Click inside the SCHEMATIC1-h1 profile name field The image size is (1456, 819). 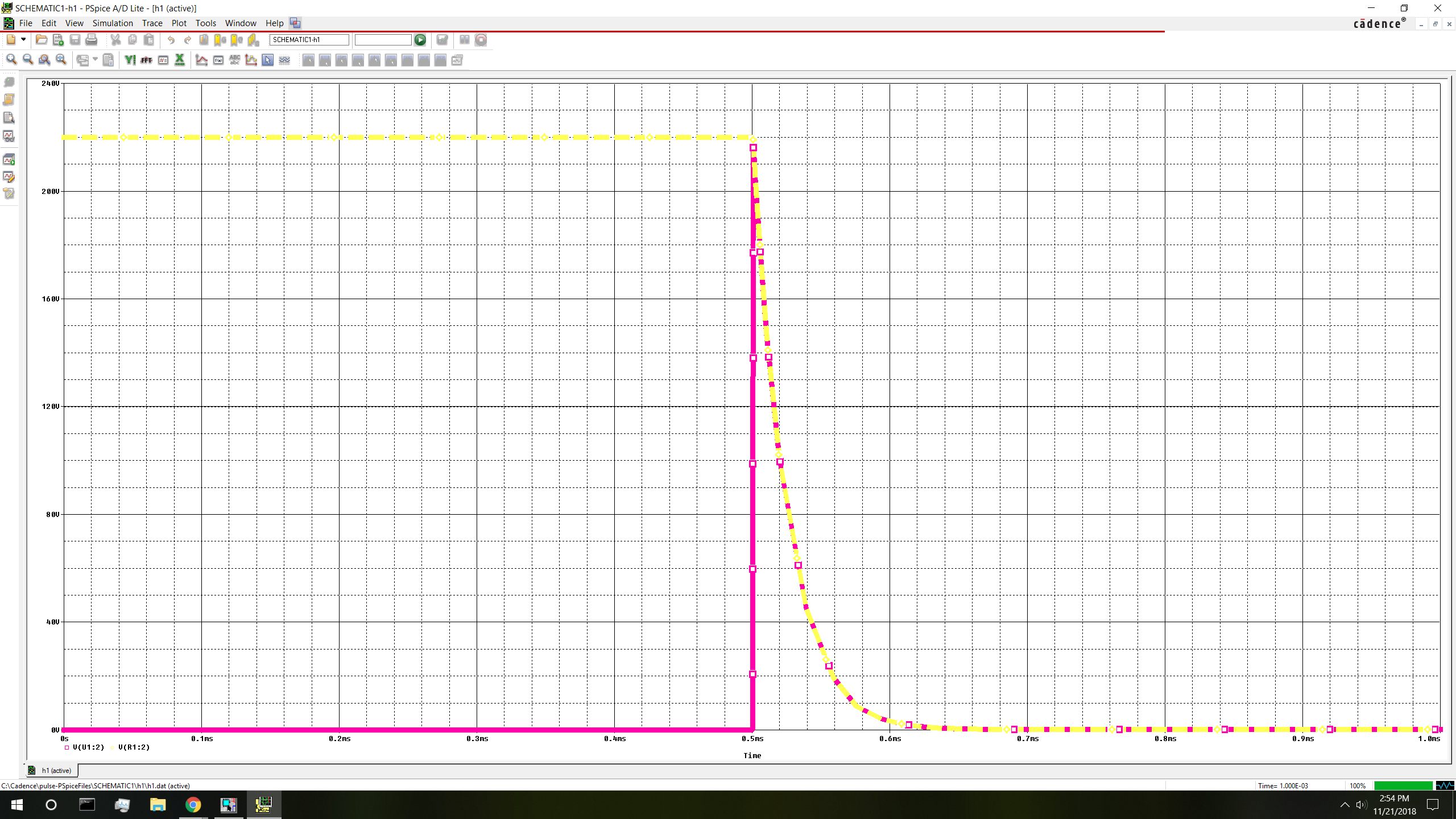point(309,40)
